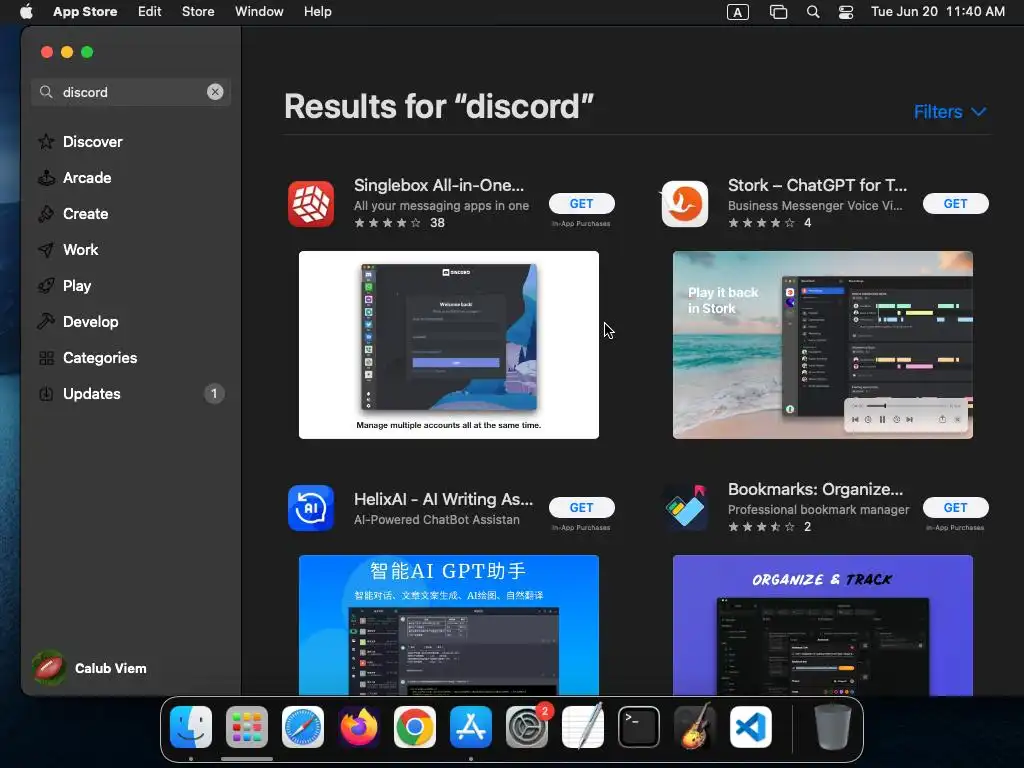Viewport: 1024px width, 768px height.
Task: Click 'Business Messenger Voice Vi...' subtitle
Action: coord(815,206)
